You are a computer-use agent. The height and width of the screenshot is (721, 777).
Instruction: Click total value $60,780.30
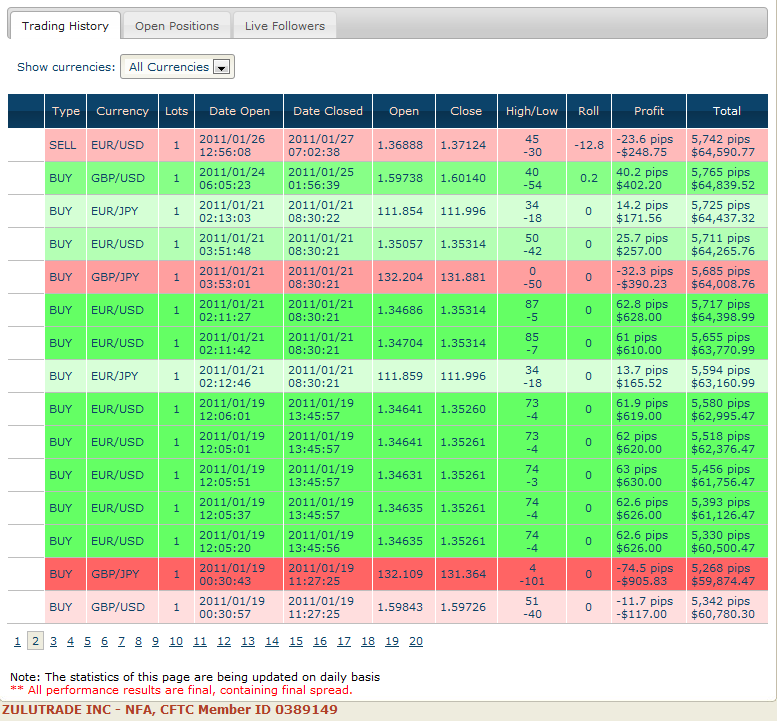(x=723, y=614)
